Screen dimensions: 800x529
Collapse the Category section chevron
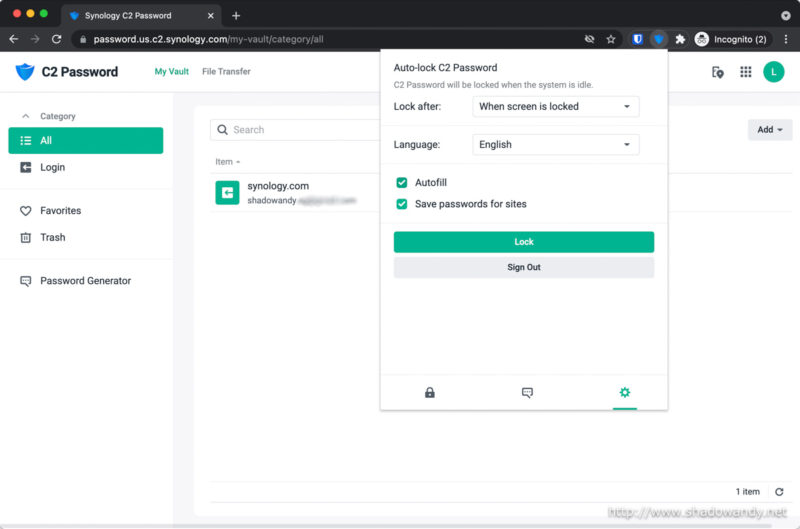(x=25, y=116)
